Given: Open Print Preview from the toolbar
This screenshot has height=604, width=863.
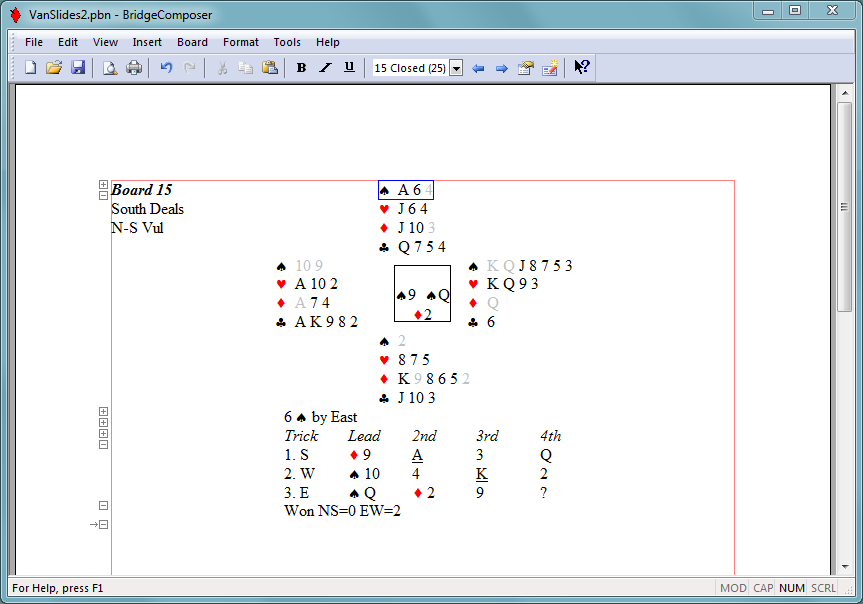Looking at the screenshot, I should (x=110, y=68).
